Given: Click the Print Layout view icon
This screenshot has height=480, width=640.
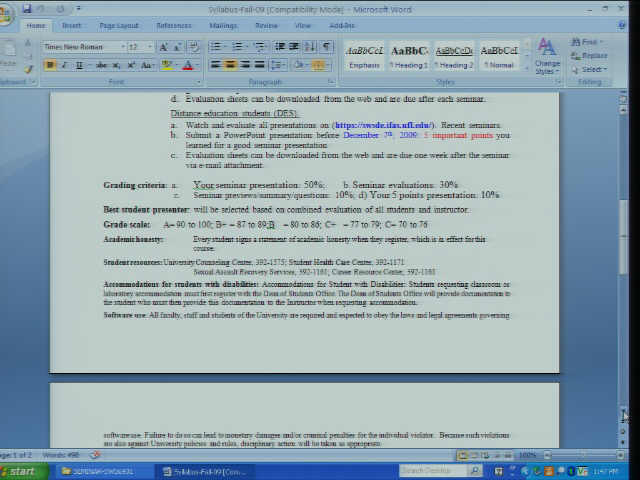Looking at the screenshot, I should point(463,455).
